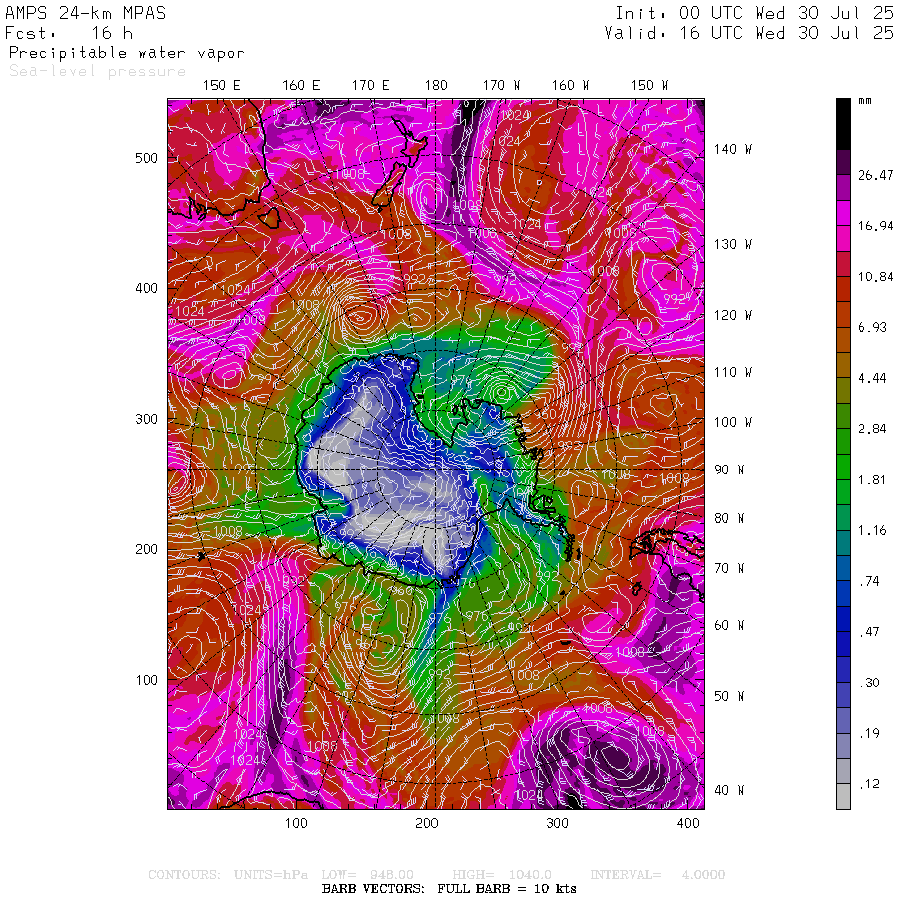Click the "400" tick on the left axis
The height and width of the screenshot is (900, 900).
tap(146, 289)
